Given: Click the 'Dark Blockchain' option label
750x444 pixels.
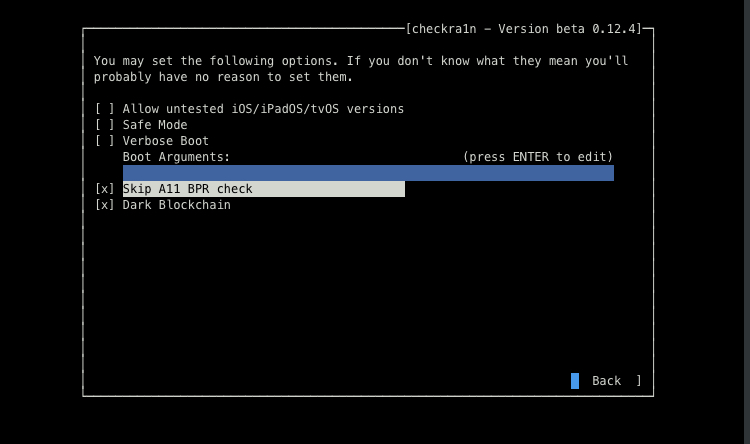Looking at the screenshot, I should point(176,205).
